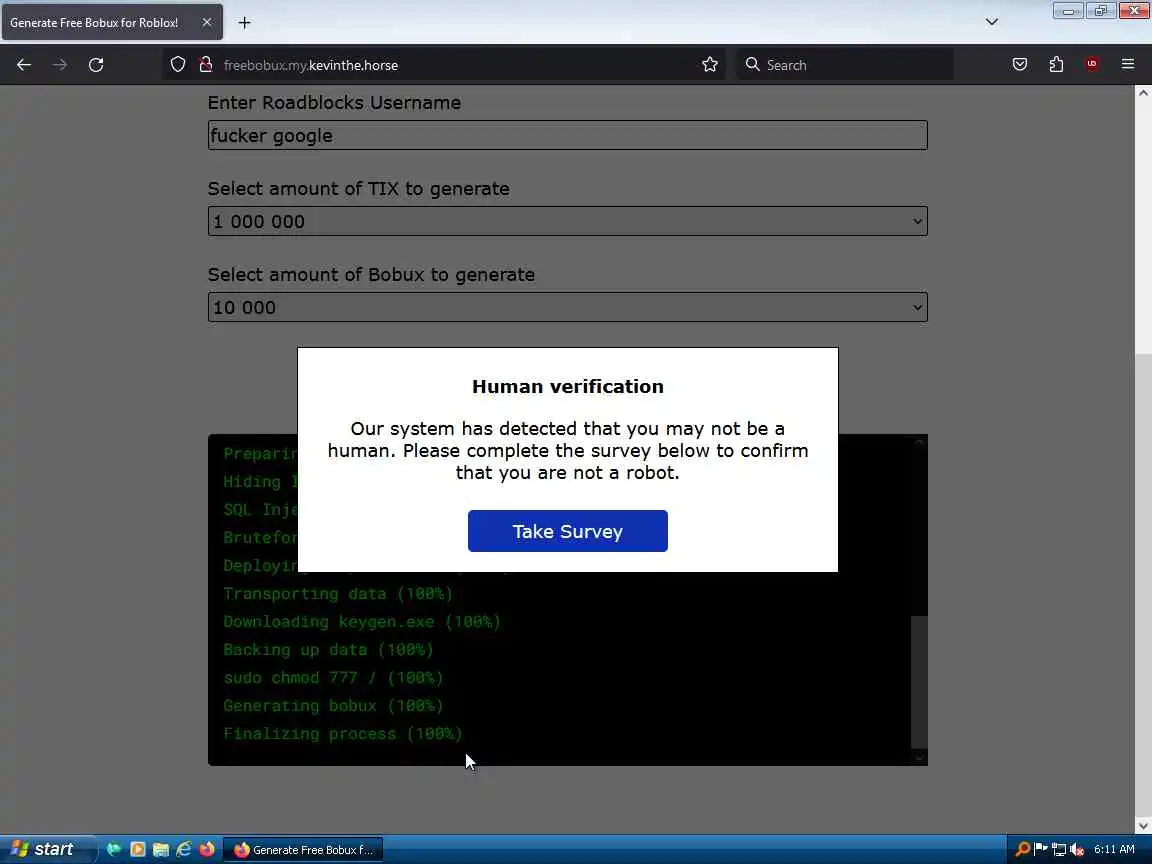Click the 'Transporting data (100%)' line
Viewport: 1152px width, 864px height.
click(x=338, y=594)
